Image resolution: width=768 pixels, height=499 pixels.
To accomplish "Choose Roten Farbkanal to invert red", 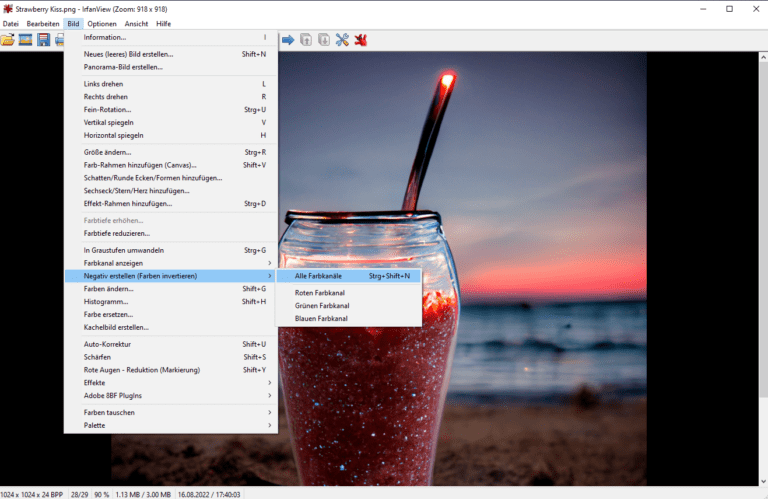I will click(322, 293).
